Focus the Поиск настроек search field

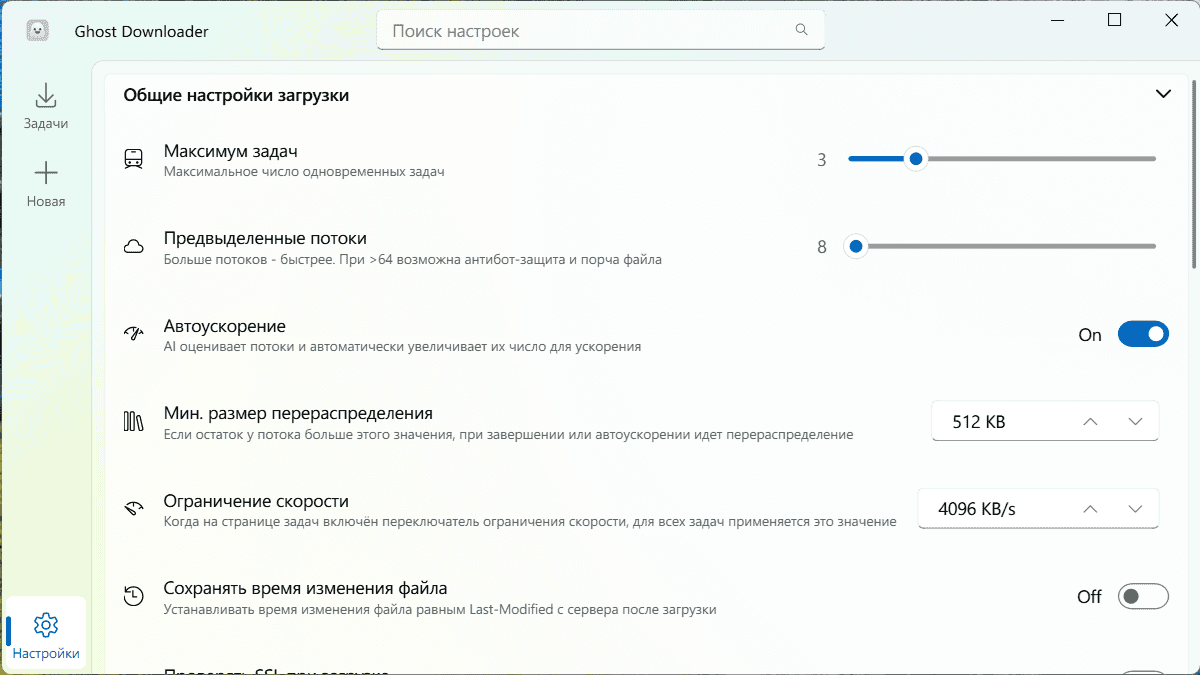point(600,31)
